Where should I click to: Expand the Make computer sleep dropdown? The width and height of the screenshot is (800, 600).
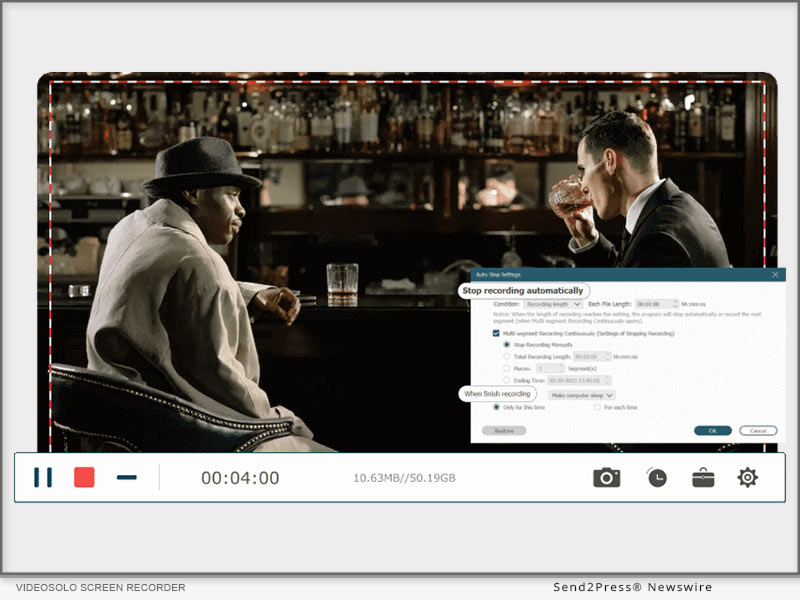581,395
